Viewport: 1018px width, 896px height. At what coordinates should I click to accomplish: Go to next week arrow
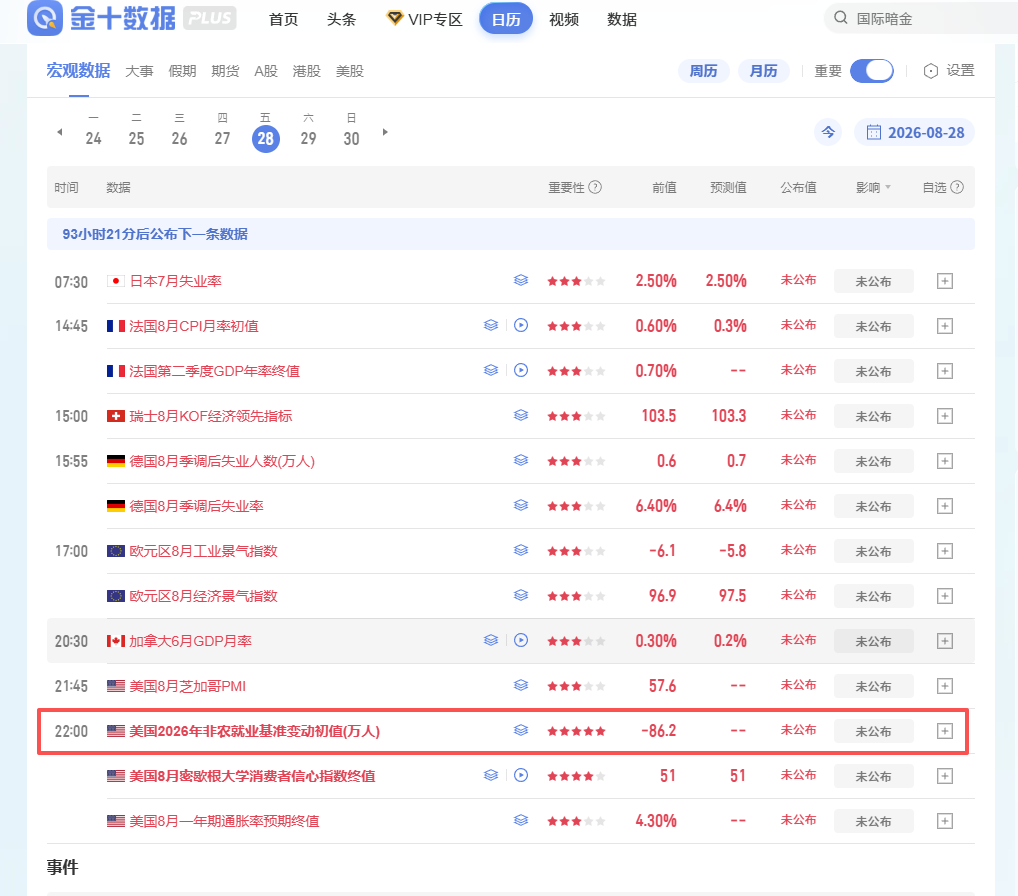tap(385, 132)
